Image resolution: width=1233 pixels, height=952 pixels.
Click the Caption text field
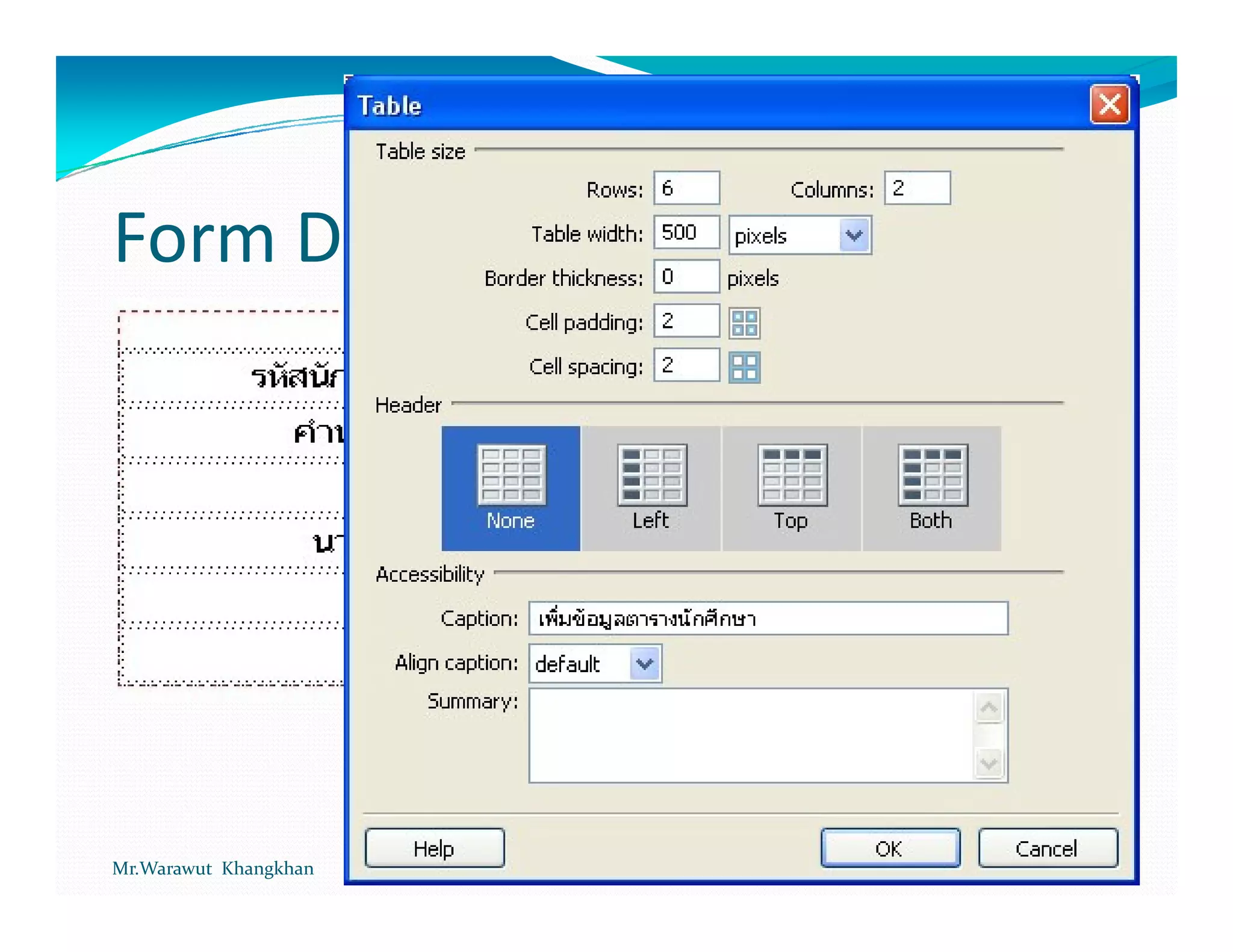768,619
